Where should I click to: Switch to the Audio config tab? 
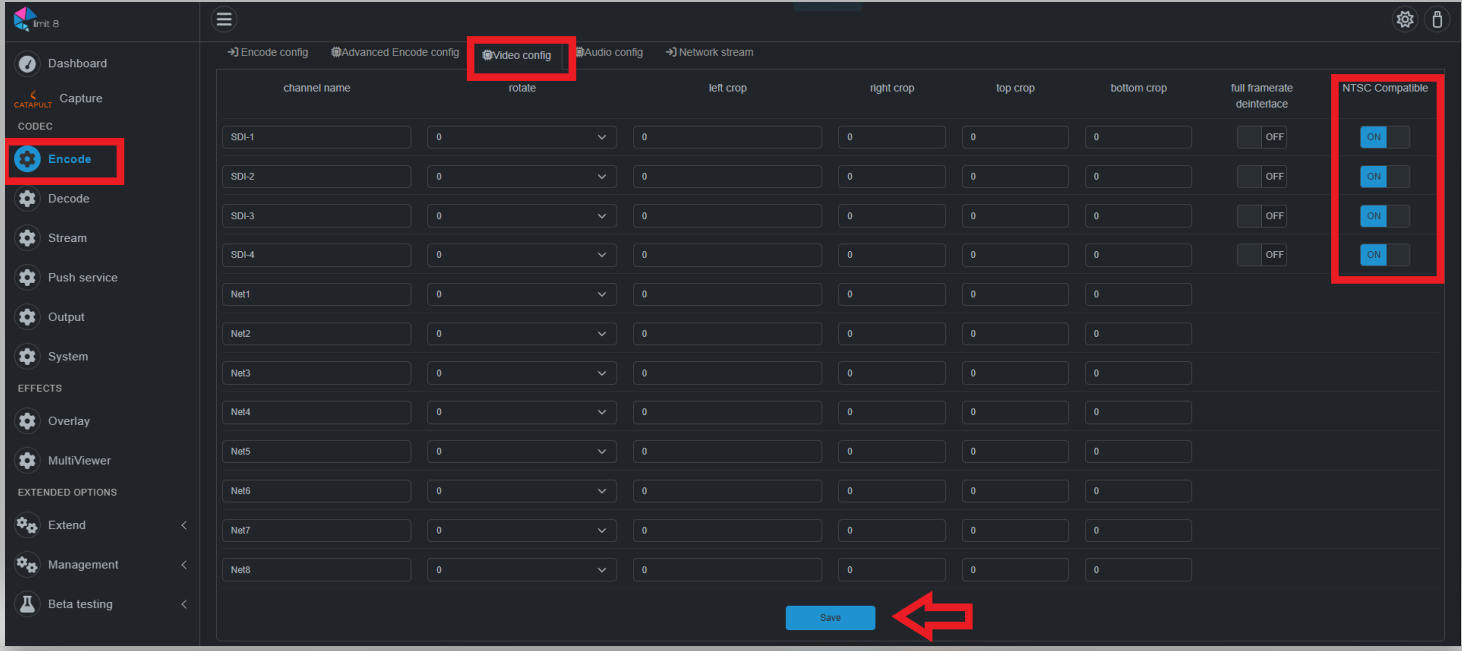coord(610,52)
